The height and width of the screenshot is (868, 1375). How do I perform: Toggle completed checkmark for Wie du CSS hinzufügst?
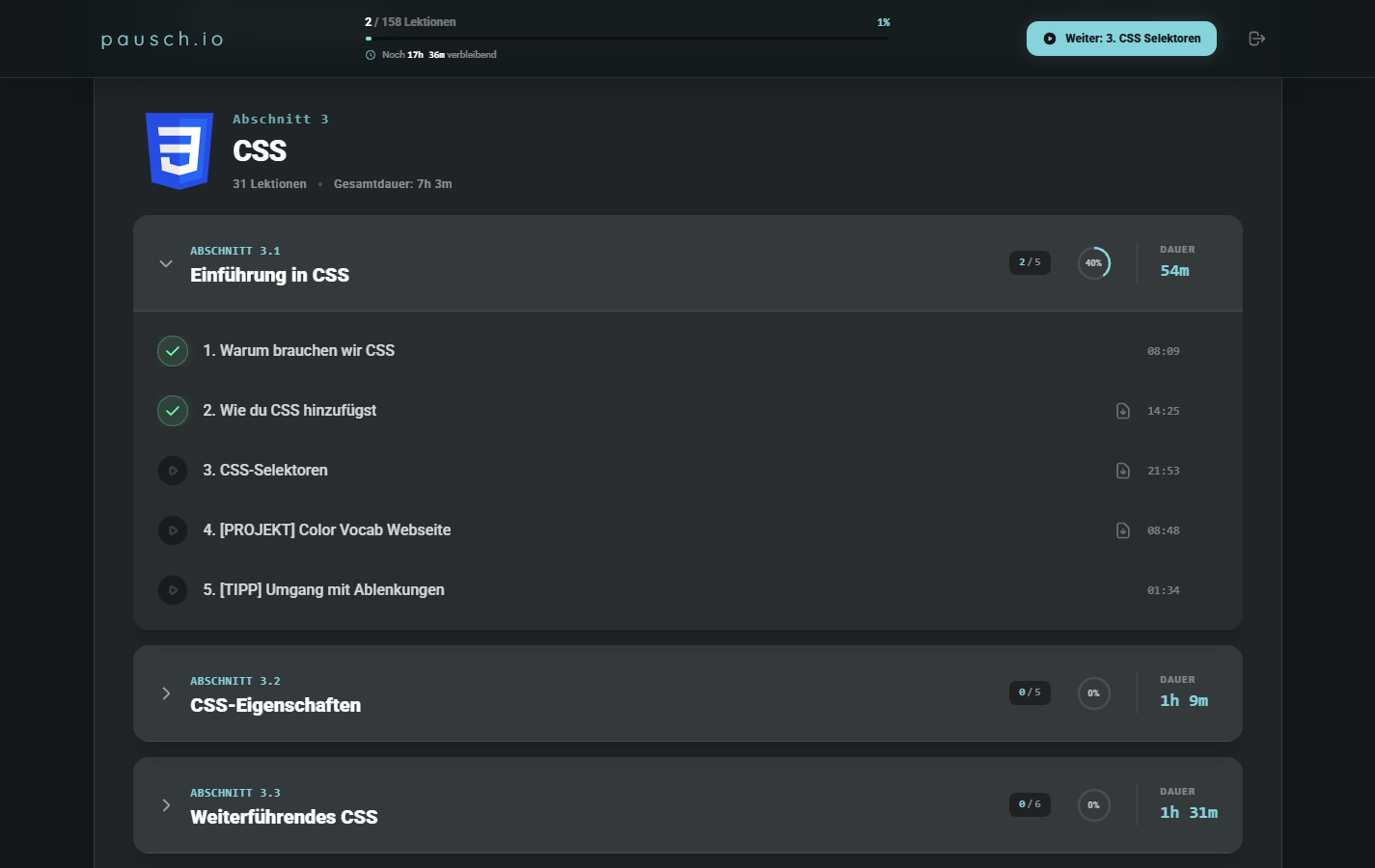(173, 411)
